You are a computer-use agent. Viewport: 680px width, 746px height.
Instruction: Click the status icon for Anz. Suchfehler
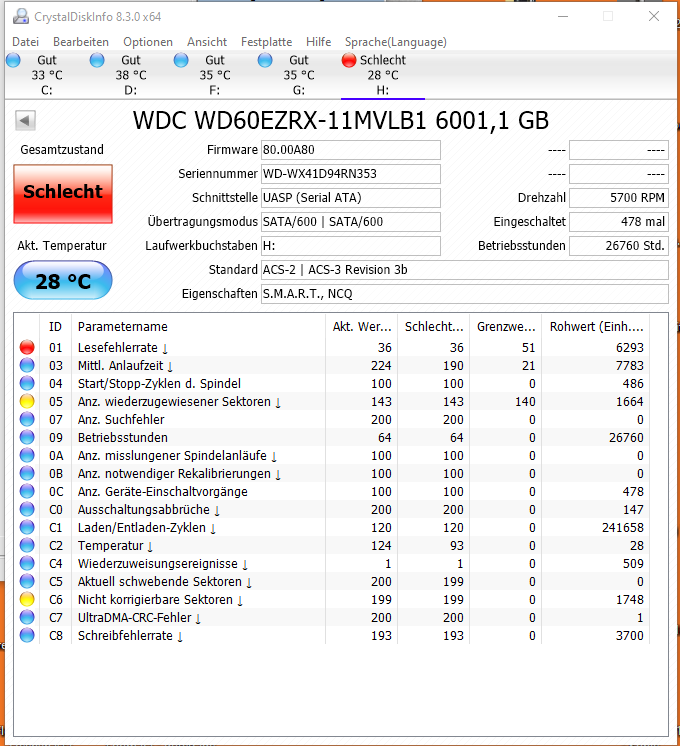tap(27, 420)
